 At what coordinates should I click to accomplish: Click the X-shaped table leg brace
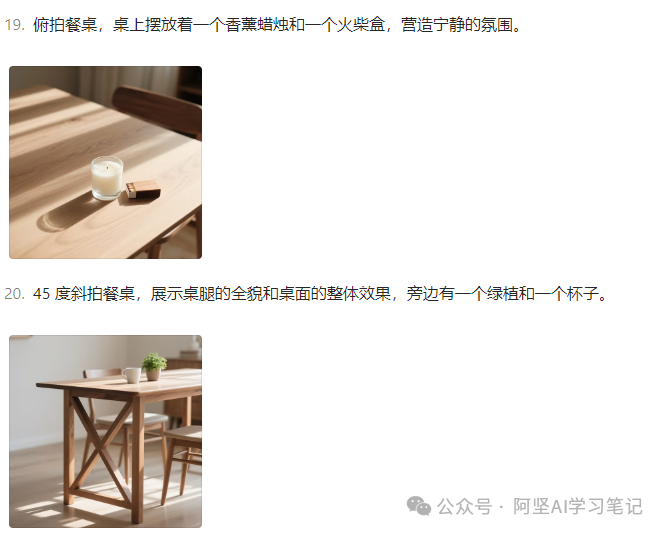point(101,447)
